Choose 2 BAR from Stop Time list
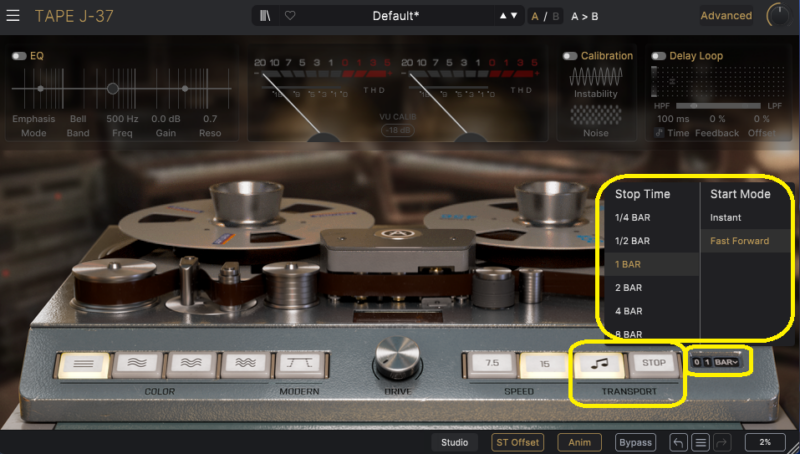 pyautogui.click(x=632, y=287)
